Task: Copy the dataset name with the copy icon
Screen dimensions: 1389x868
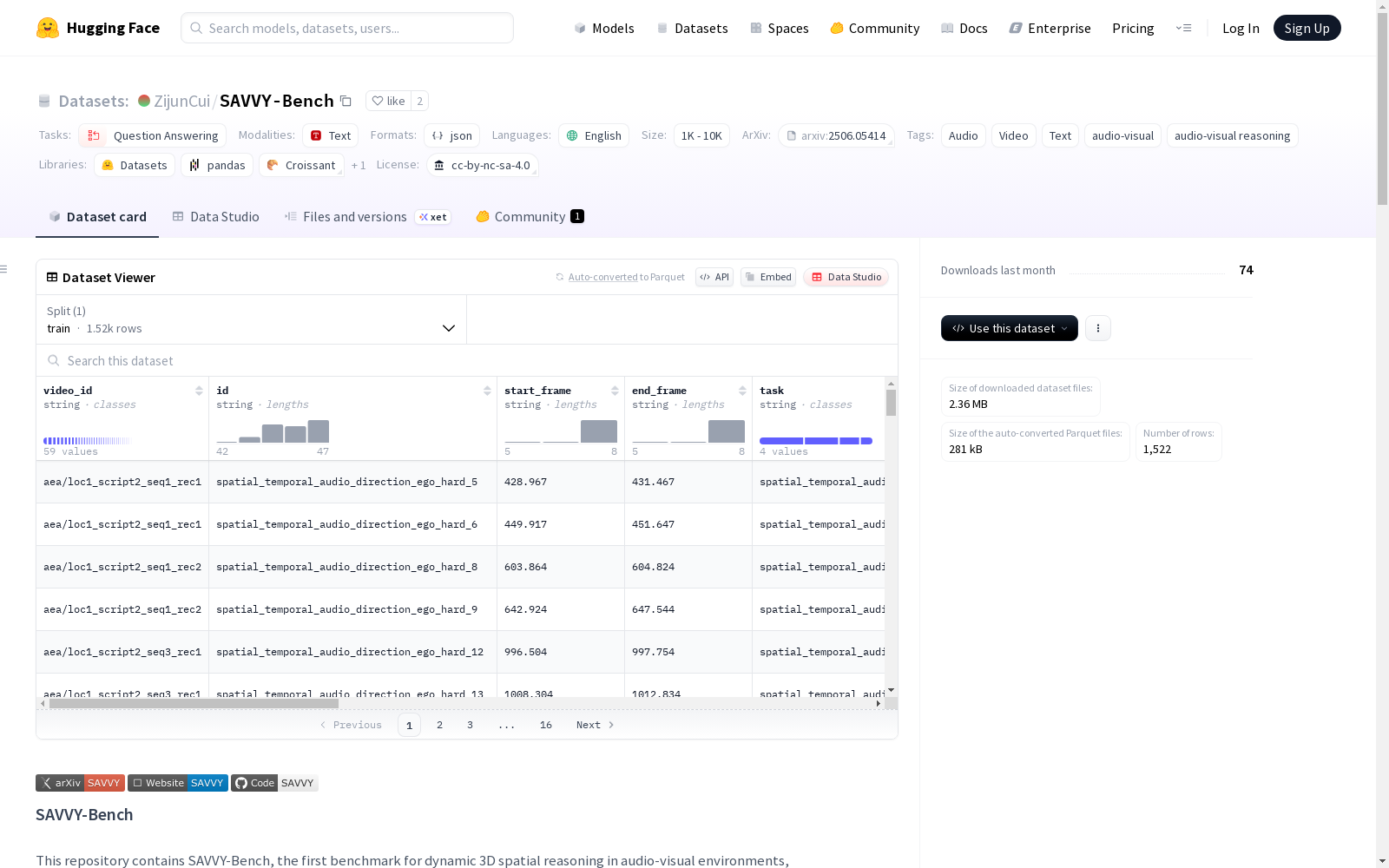Action: tap(346, 101)
